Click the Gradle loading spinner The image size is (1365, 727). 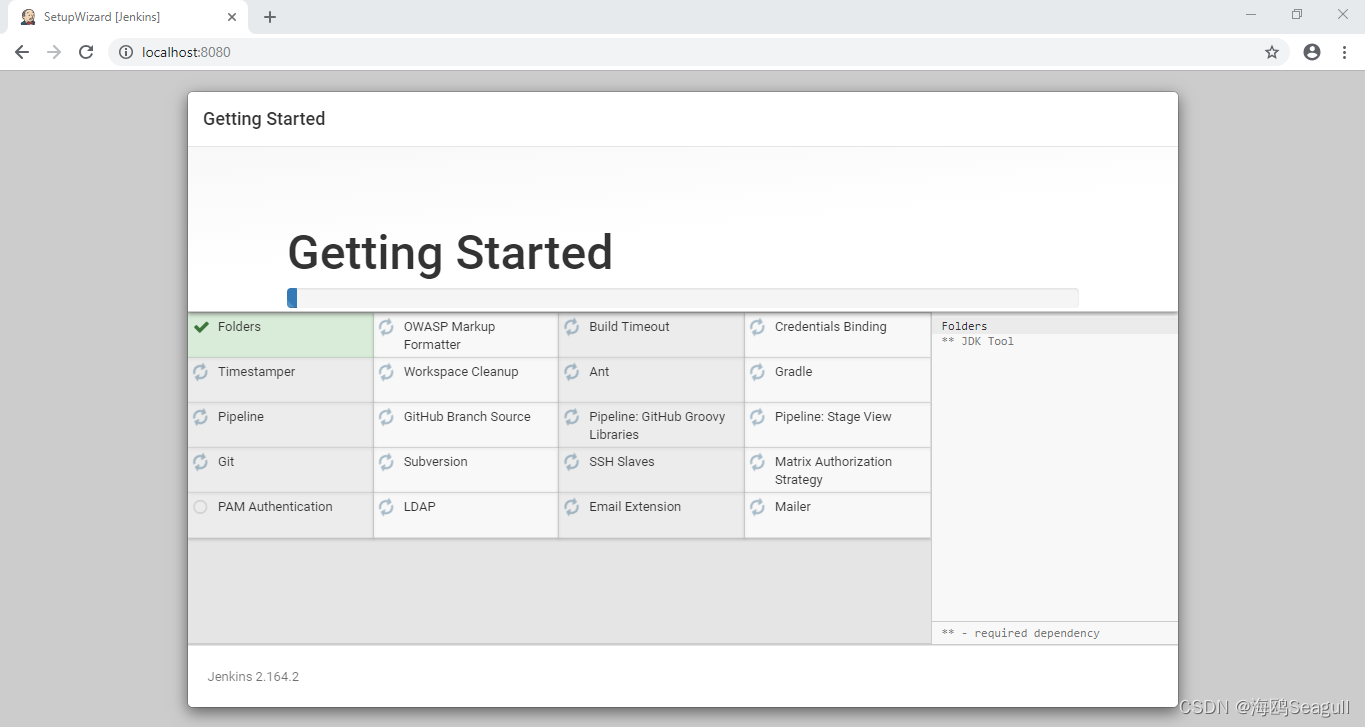pos(757,371)
